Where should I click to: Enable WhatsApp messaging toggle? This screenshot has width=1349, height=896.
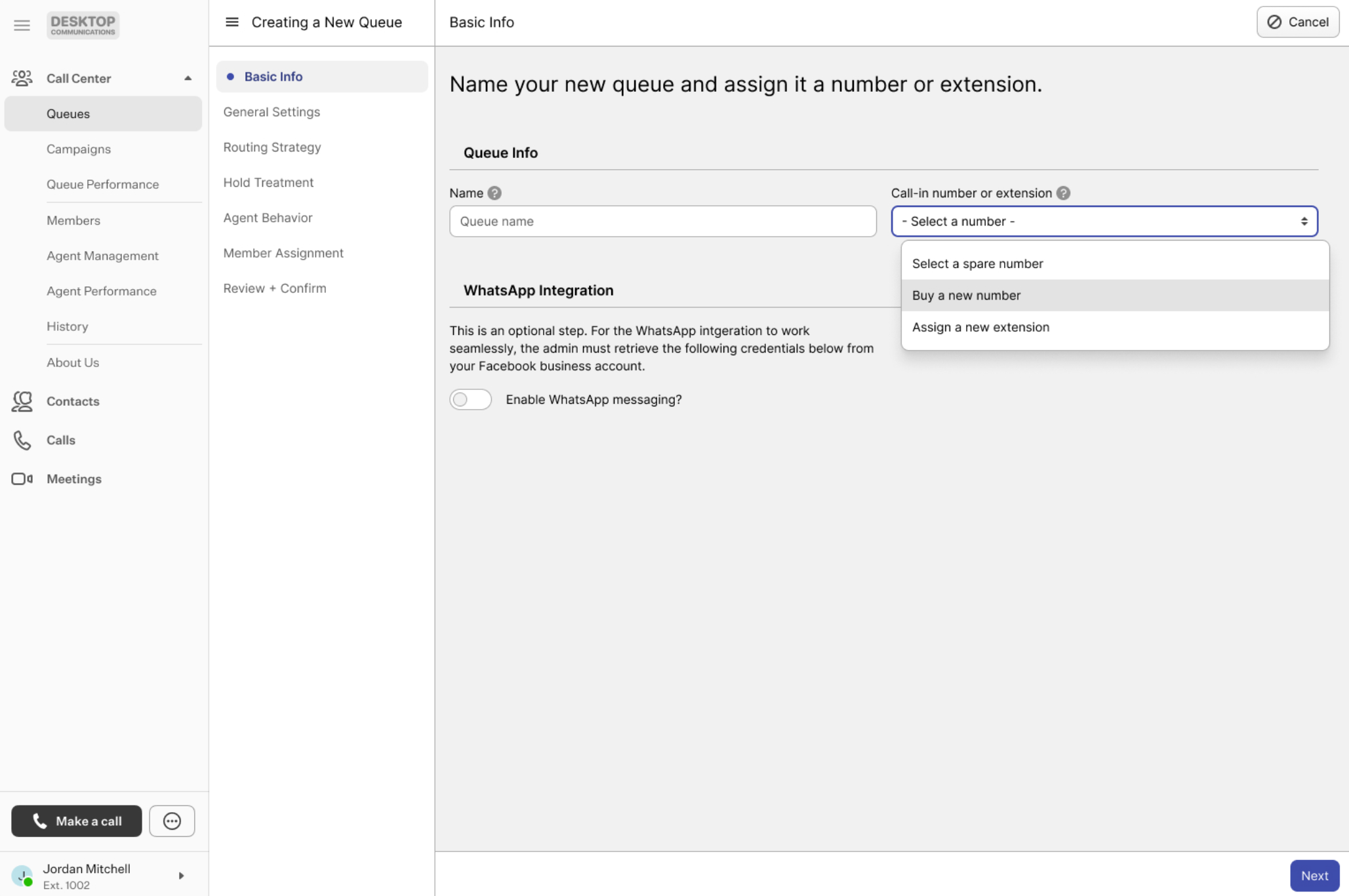(x=470, y=399)
